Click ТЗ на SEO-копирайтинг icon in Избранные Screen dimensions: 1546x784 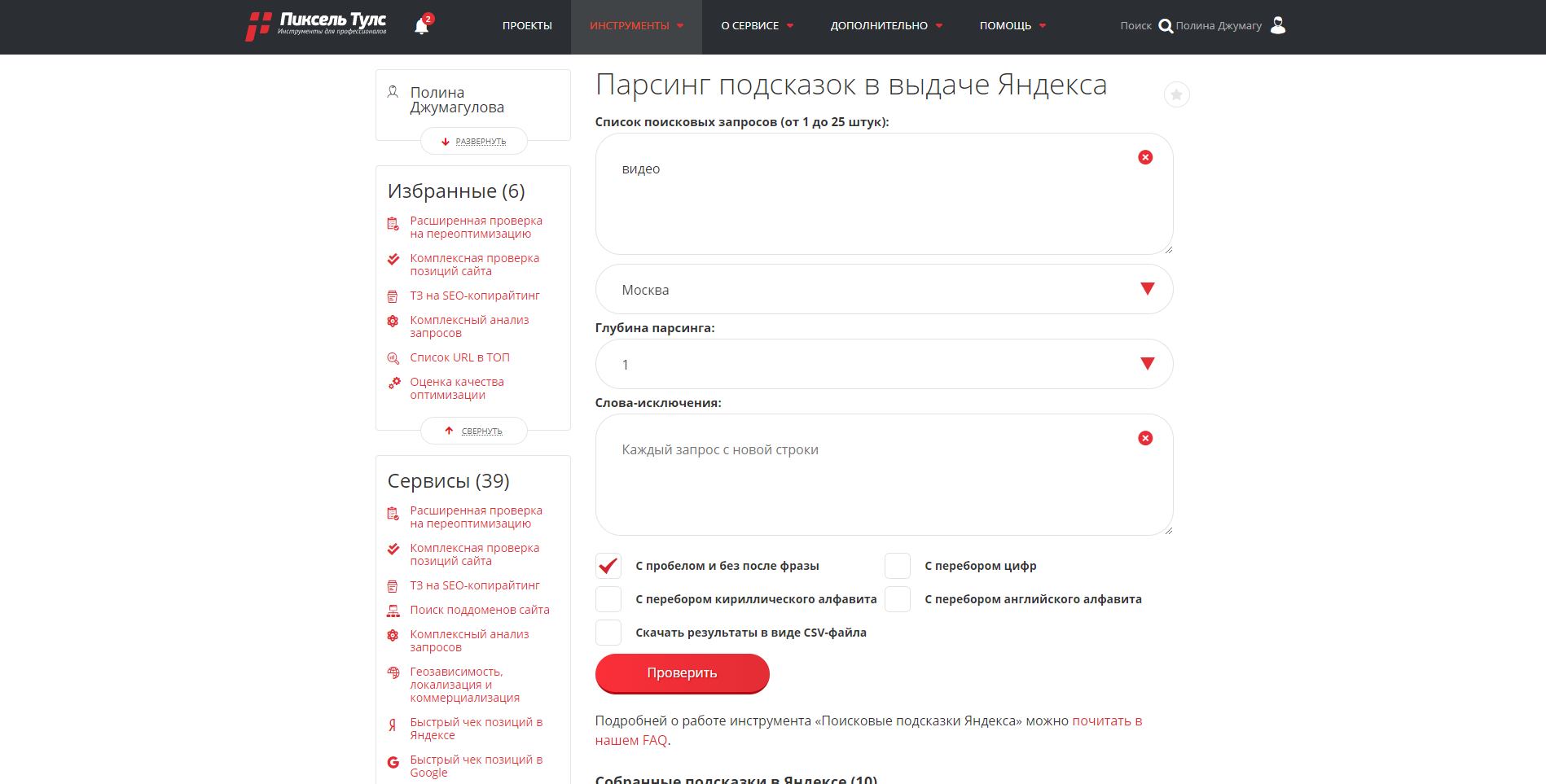(x=393, y=296)
